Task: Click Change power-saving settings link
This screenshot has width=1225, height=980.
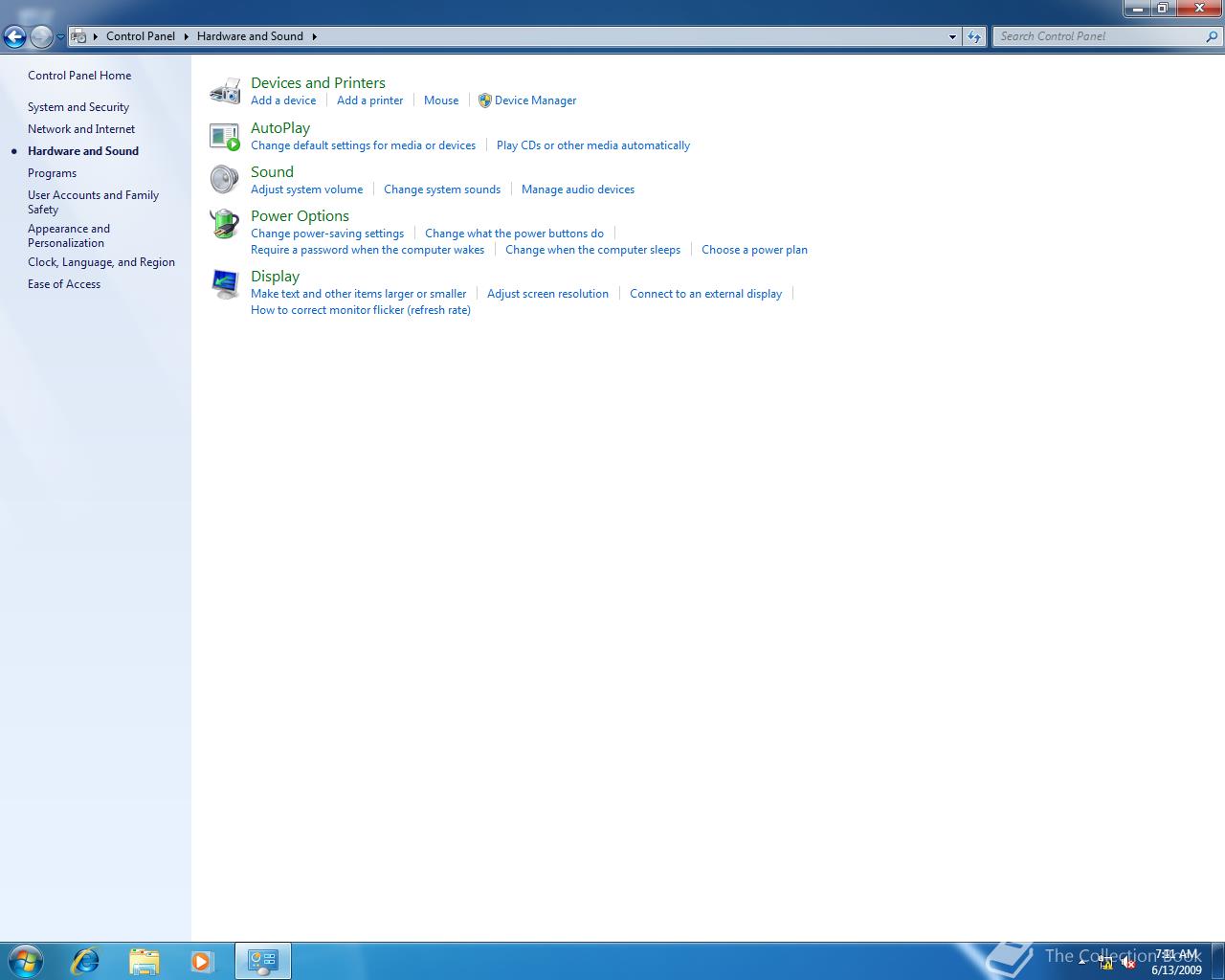Action: click(327, 234)
